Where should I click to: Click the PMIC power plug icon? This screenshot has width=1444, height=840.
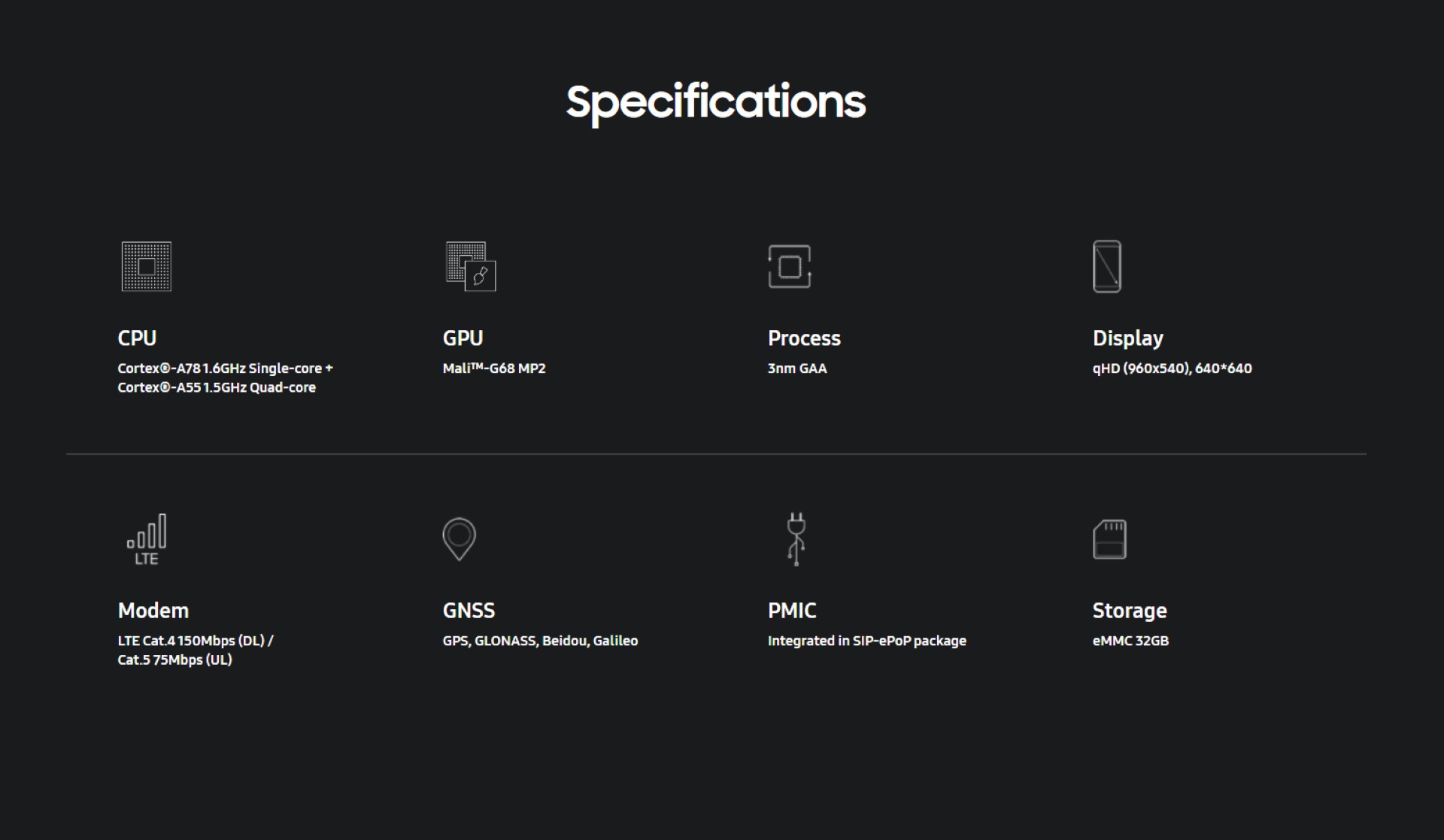(796, 538)
